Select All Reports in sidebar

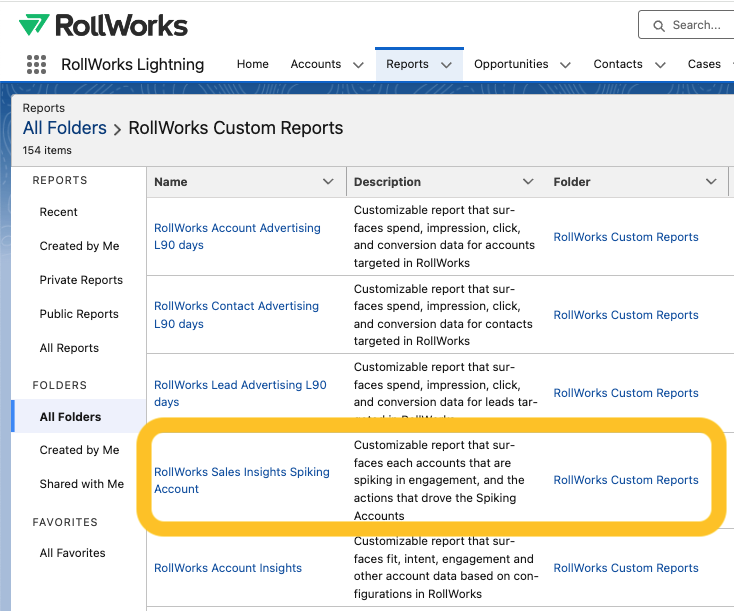69,348
